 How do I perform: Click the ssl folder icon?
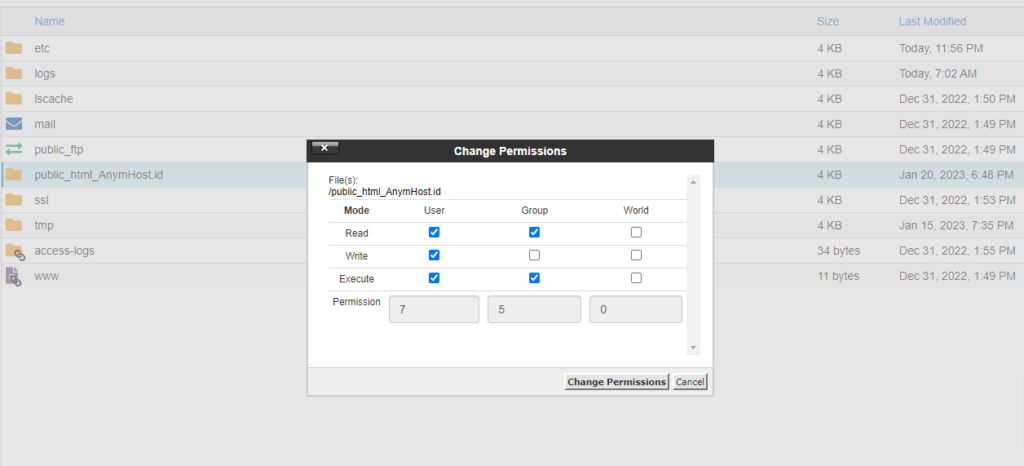tap(14, 200)
